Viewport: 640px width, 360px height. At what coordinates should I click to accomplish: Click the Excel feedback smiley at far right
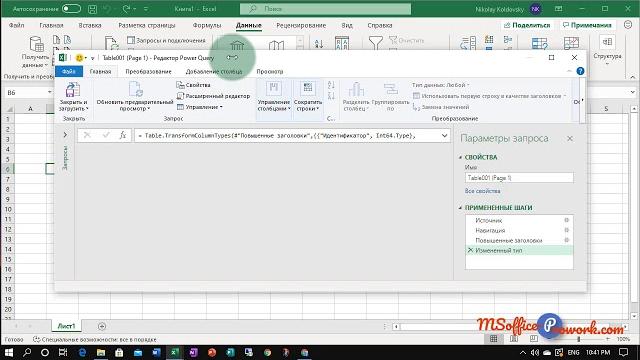pos(628,25)
